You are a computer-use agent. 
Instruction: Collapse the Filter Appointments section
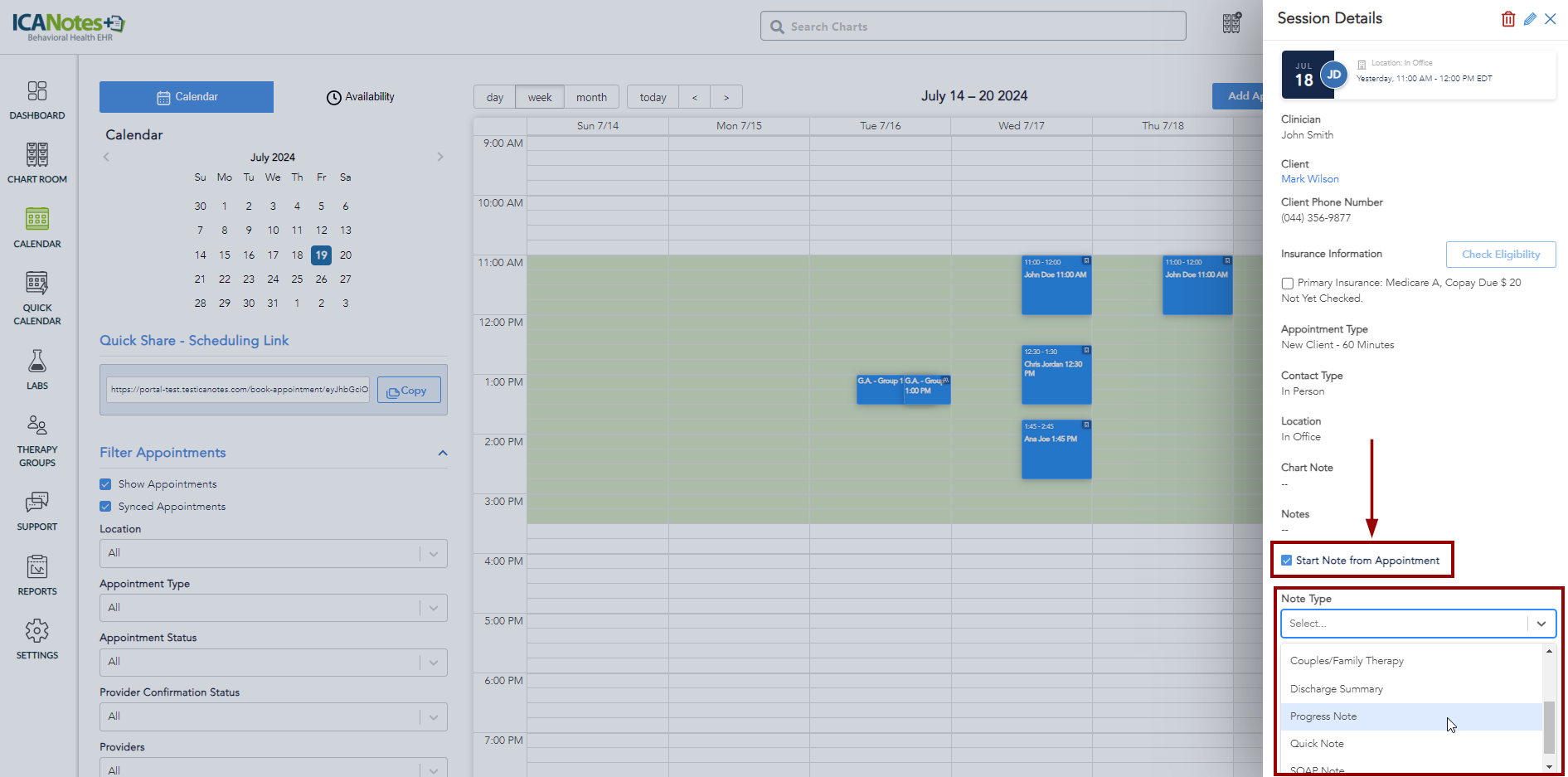point(443,453)
